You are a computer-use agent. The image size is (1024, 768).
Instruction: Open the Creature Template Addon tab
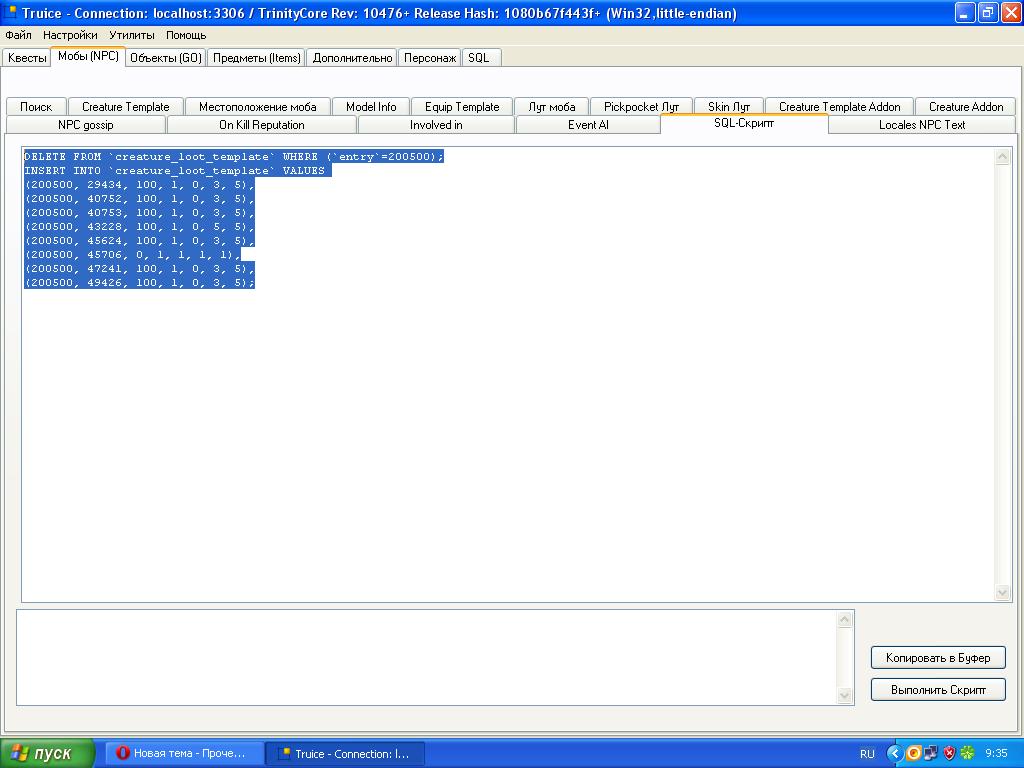(x=839, y=106)
